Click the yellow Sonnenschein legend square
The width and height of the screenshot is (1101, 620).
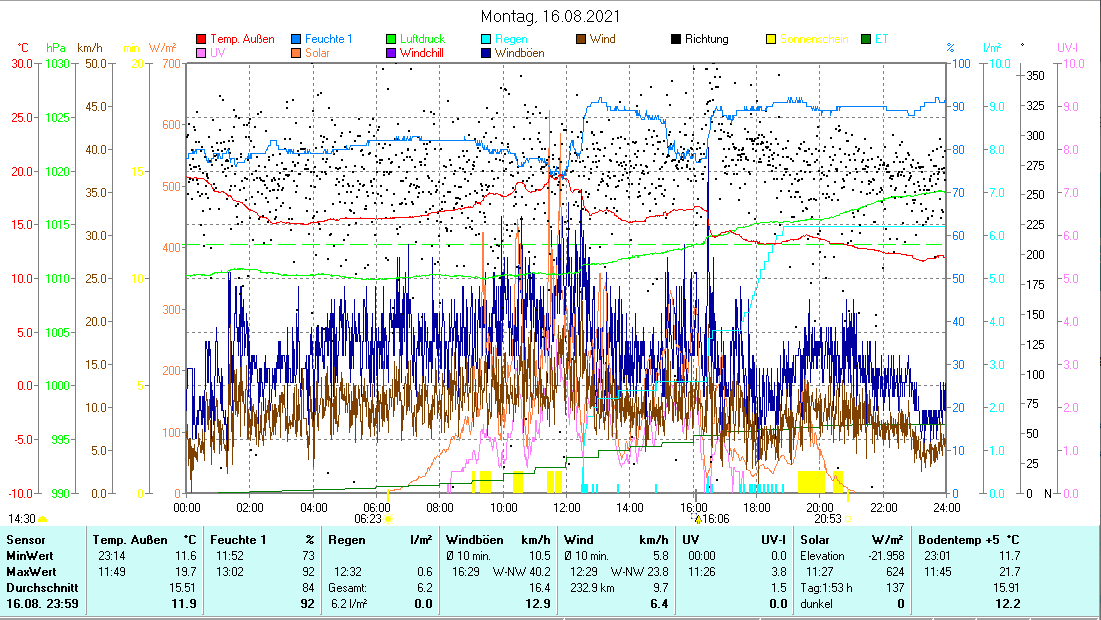coord(772,40)
